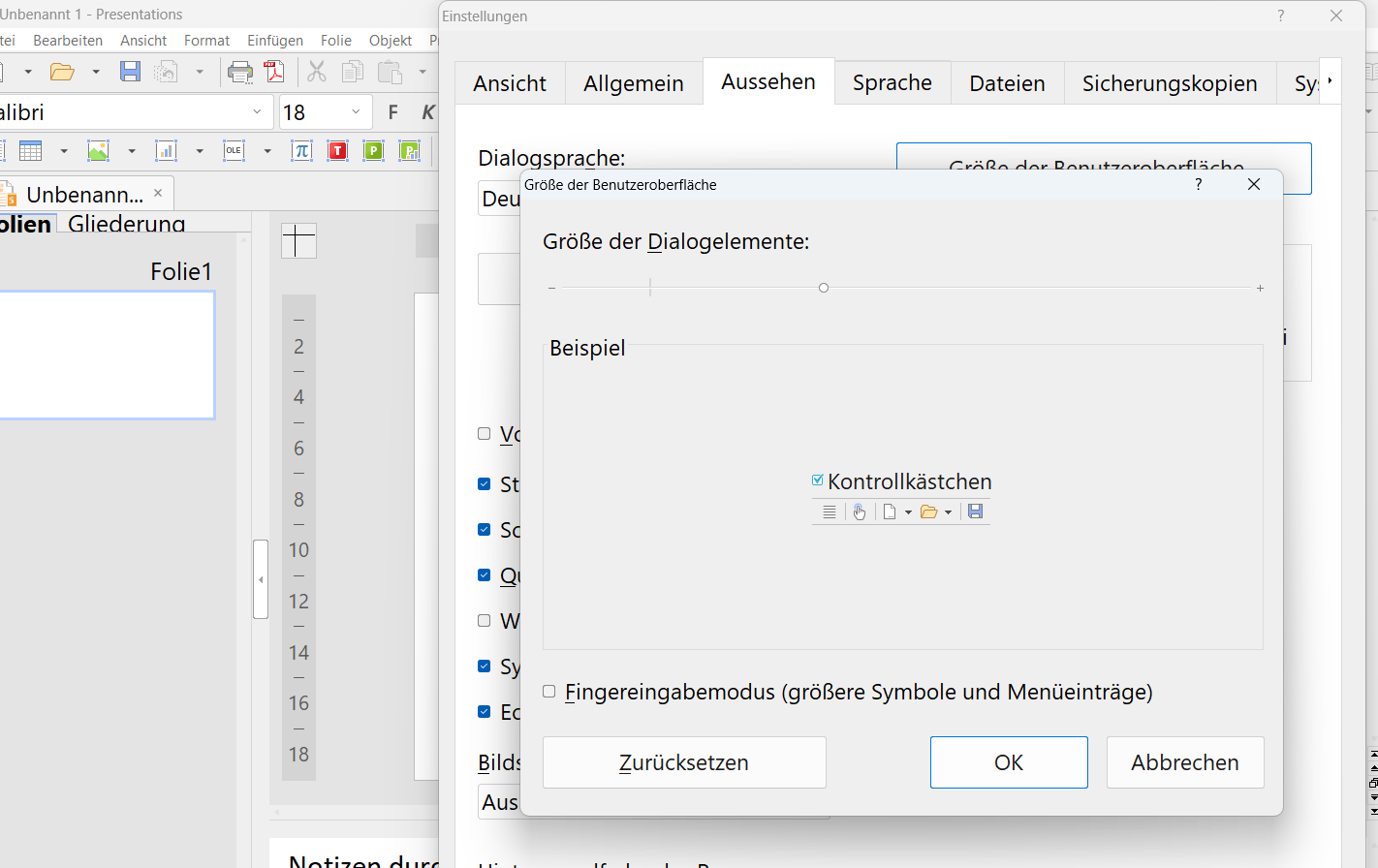This screenshot has width=1378, height=868.
Task: Insert PlanMaker object with green P icon
Action: coord(373,151)
